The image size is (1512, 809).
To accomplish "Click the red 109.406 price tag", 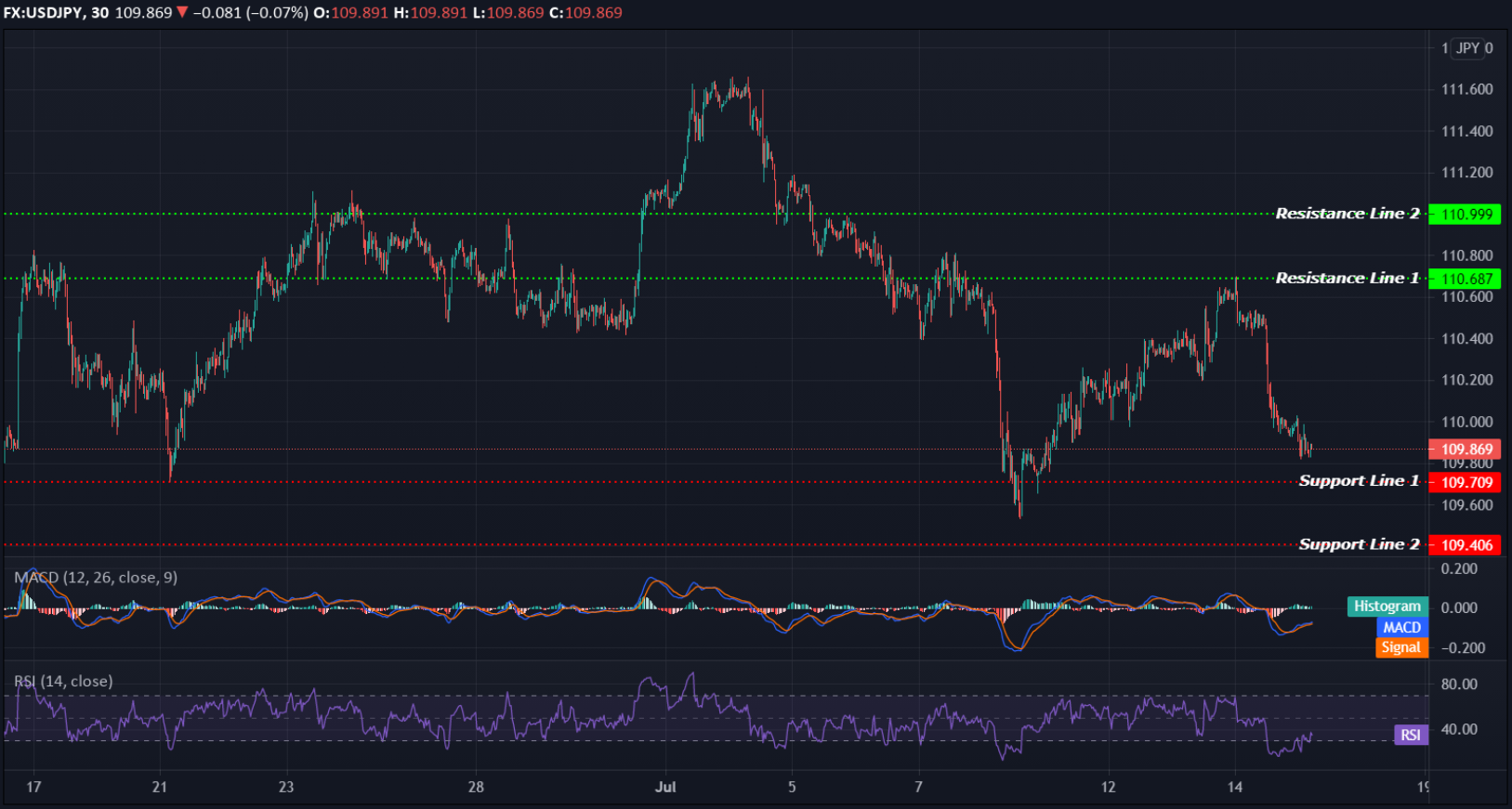I will pyautogui.click(x=1465, y=545).
